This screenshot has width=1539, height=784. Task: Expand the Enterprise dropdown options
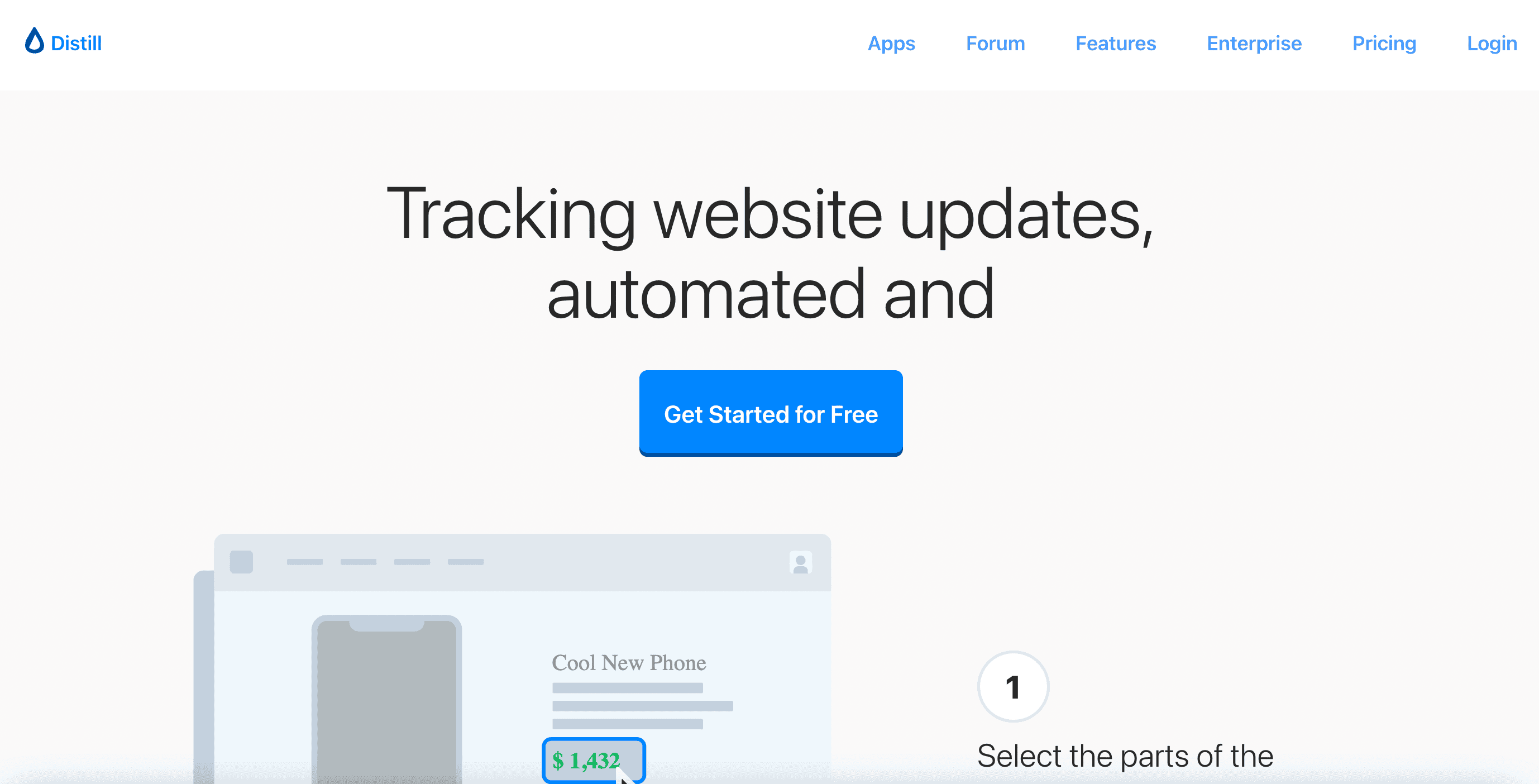point(1253,44)
